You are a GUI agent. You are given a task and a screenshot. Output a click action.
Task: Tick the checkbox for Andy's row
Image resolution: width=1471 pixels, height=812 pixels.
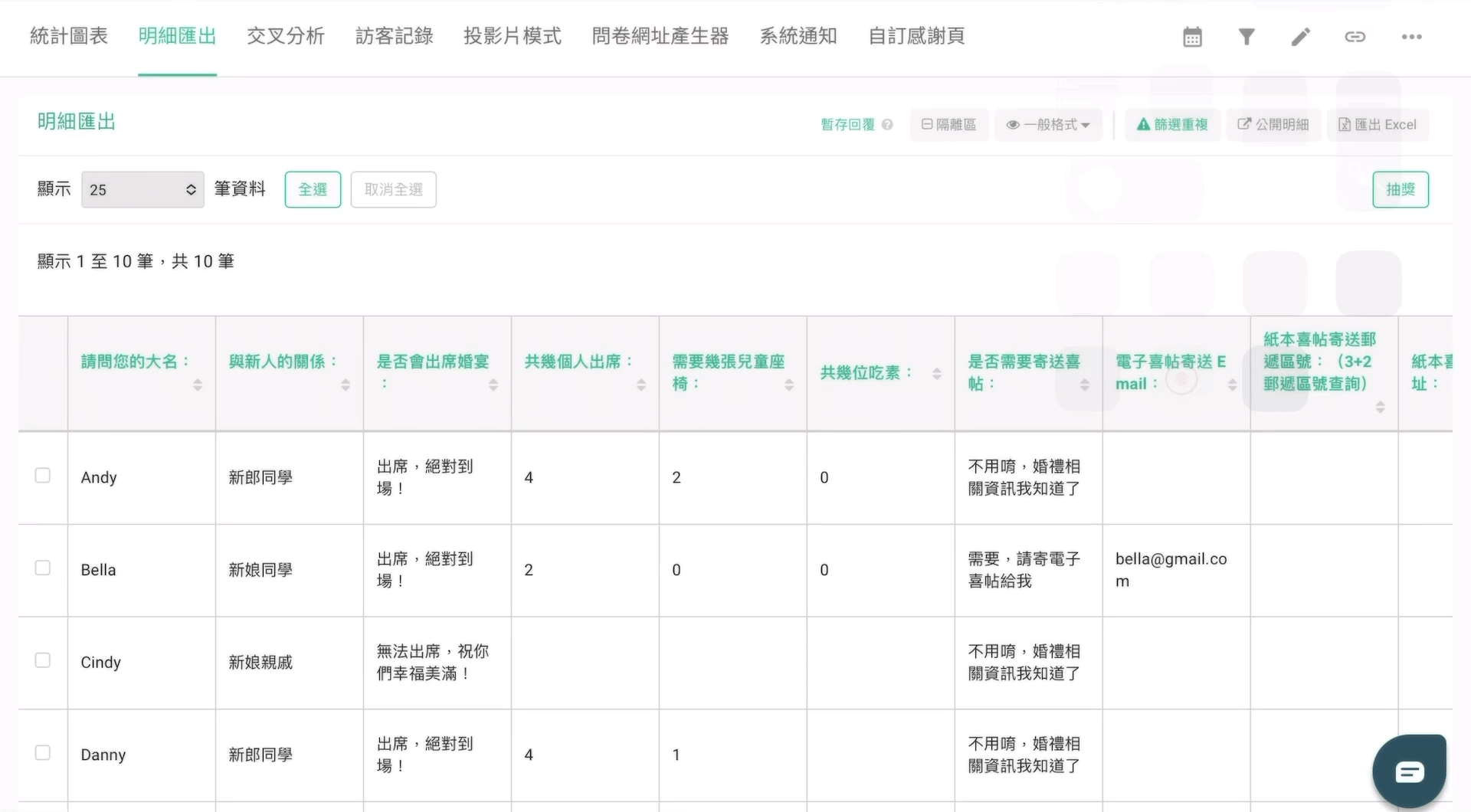[43, 476]
